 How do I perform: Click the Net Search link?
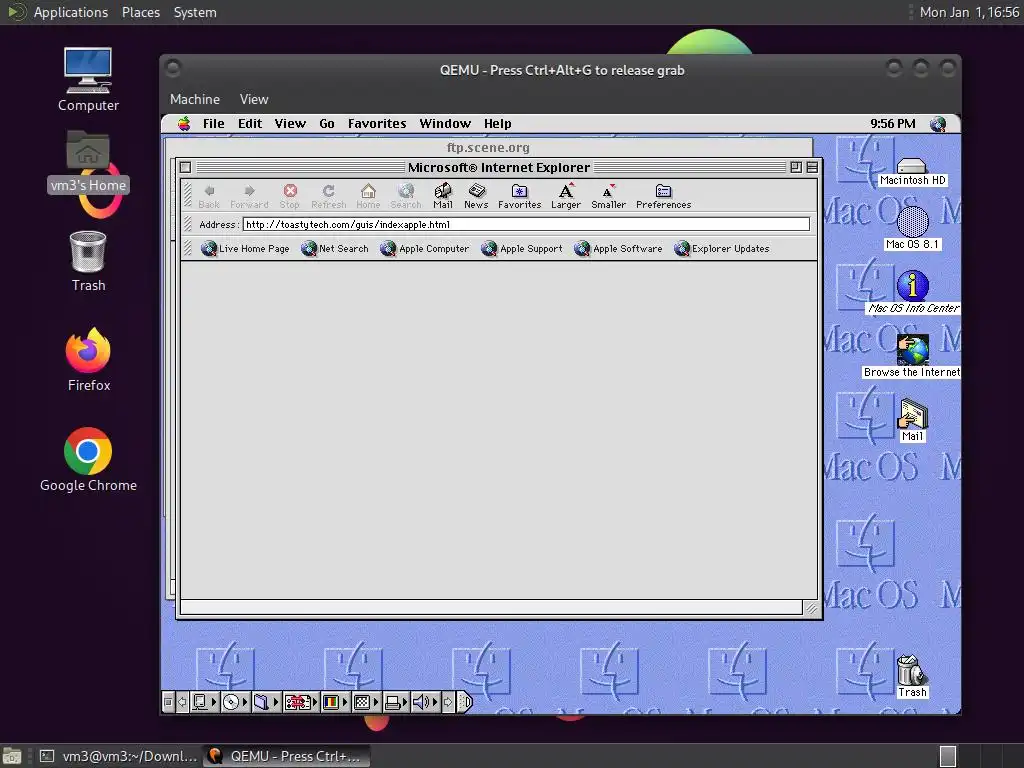(335, 248)
